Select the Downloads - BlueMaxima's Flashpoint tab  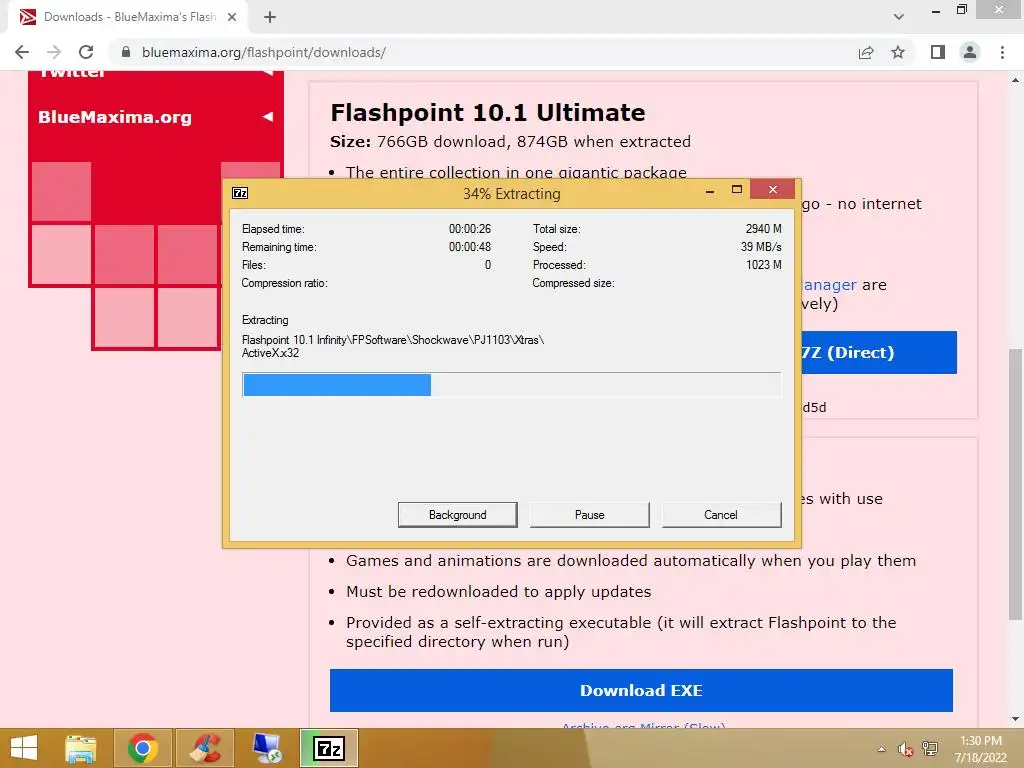coord(128,17)
